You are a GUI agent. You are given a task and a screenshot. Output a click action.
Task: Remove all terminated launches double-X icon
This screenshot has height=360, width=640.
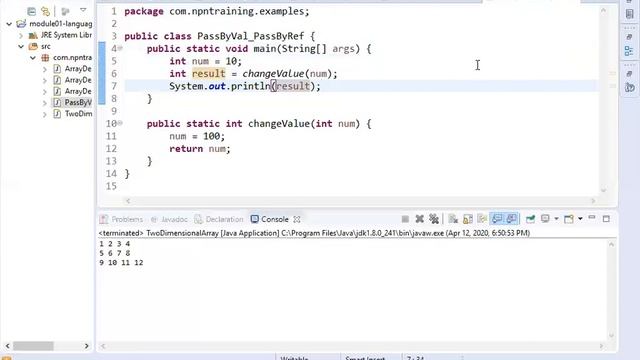tap(434, 219)
